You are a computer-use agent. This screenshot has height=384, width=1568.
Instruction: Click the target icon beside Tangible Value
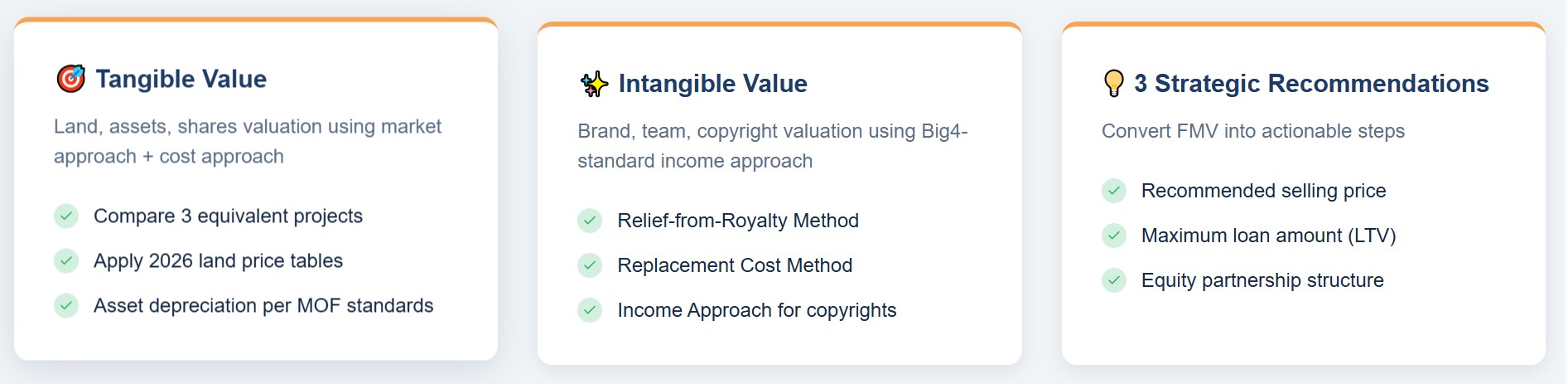click(70, 79)
